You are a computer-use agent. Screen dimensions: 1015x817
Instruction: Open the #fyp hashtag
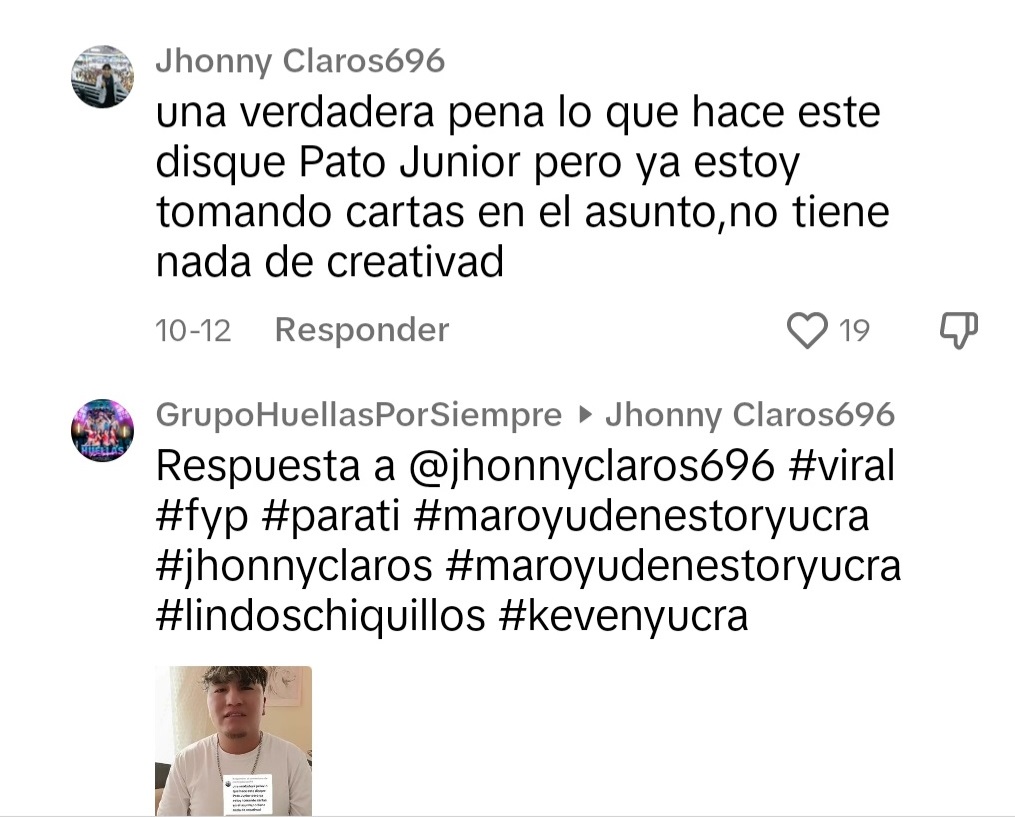[202, 517]
